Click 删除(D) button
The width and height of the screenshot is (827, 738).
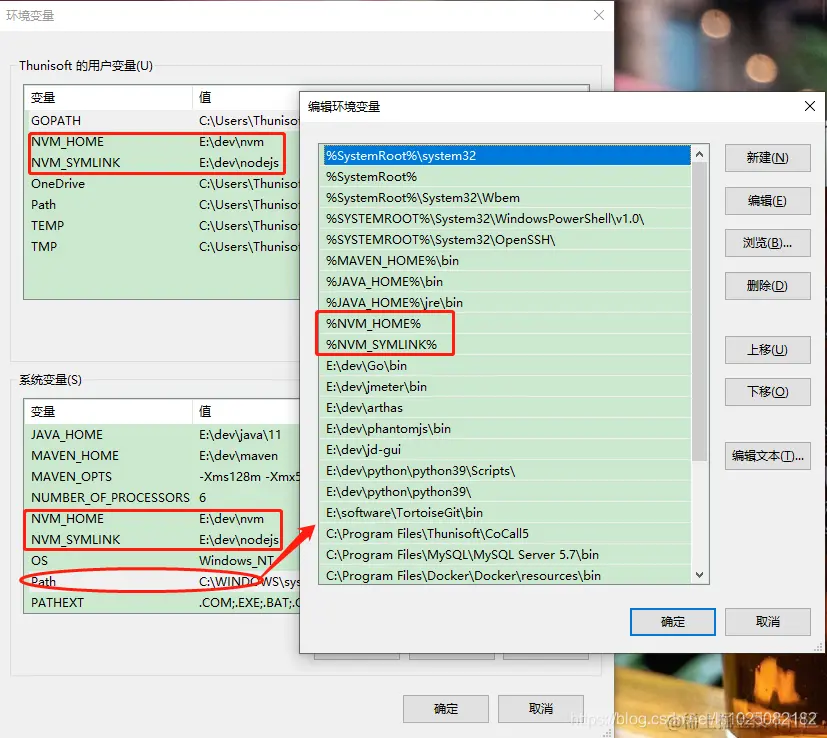coord(767,286)
